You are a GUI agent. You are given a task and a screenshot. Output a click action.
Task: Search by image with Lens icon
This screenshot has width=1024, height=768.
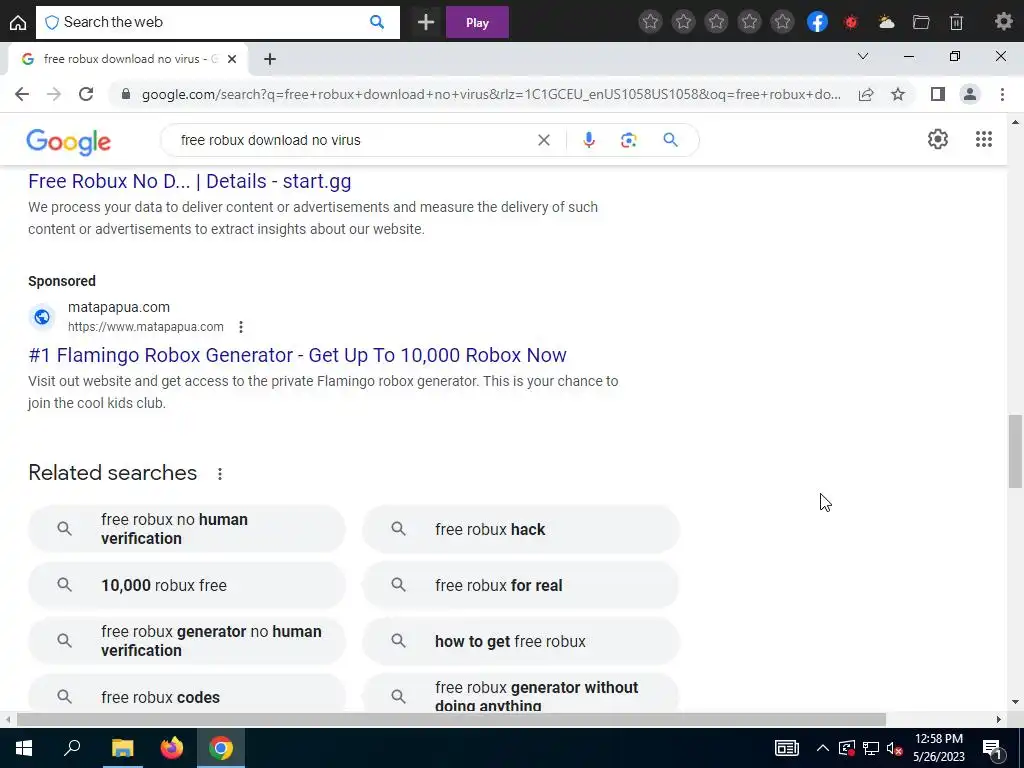coord(628,140)
